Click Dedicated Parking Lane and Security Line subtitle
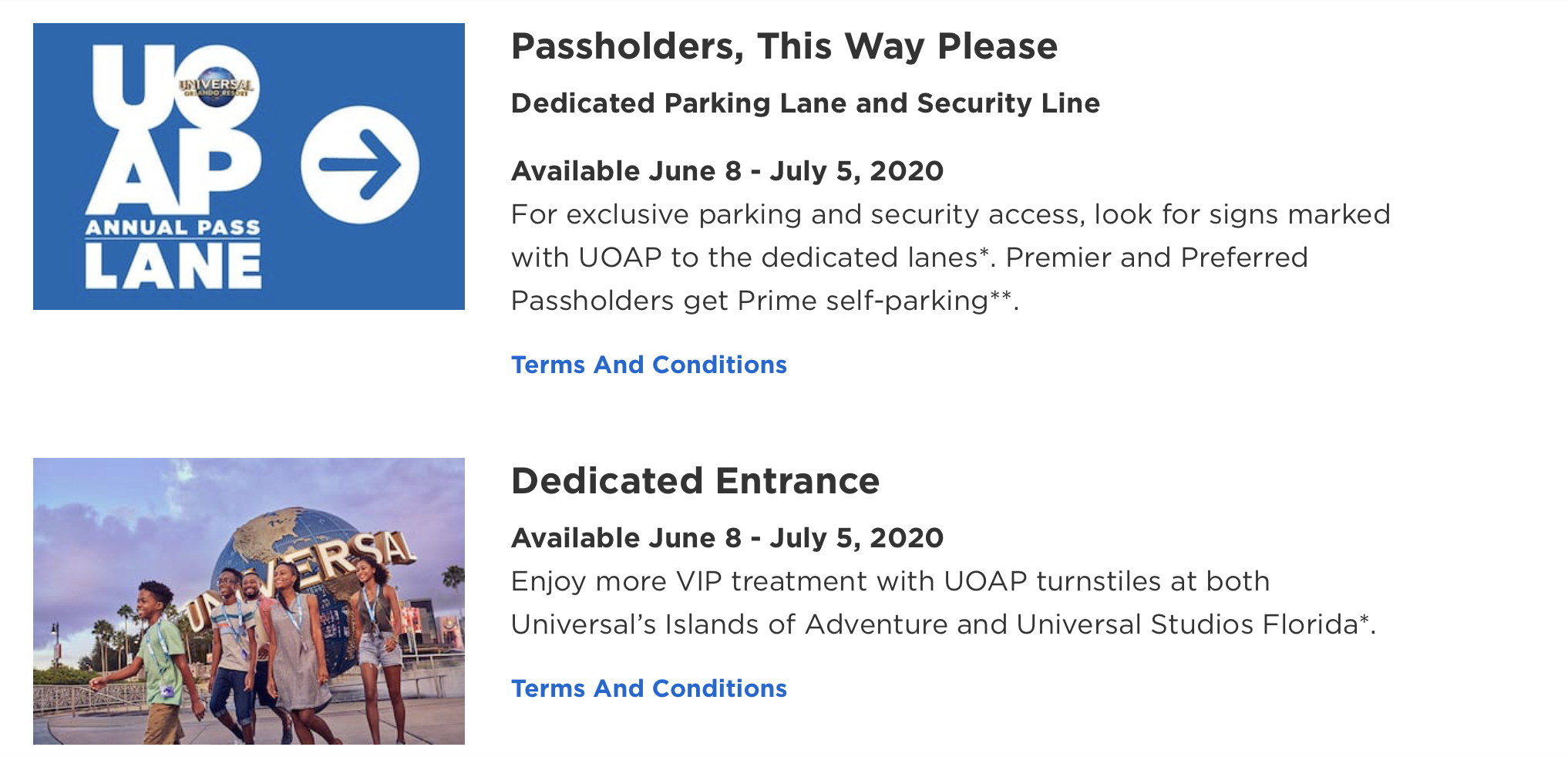1568x757 pixels. [x=806, y=103]
